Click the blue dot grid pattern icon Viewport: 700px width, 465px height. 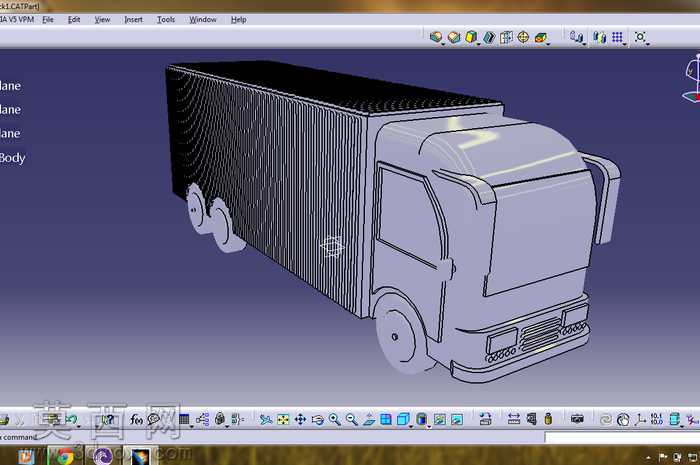pos(617,37)
